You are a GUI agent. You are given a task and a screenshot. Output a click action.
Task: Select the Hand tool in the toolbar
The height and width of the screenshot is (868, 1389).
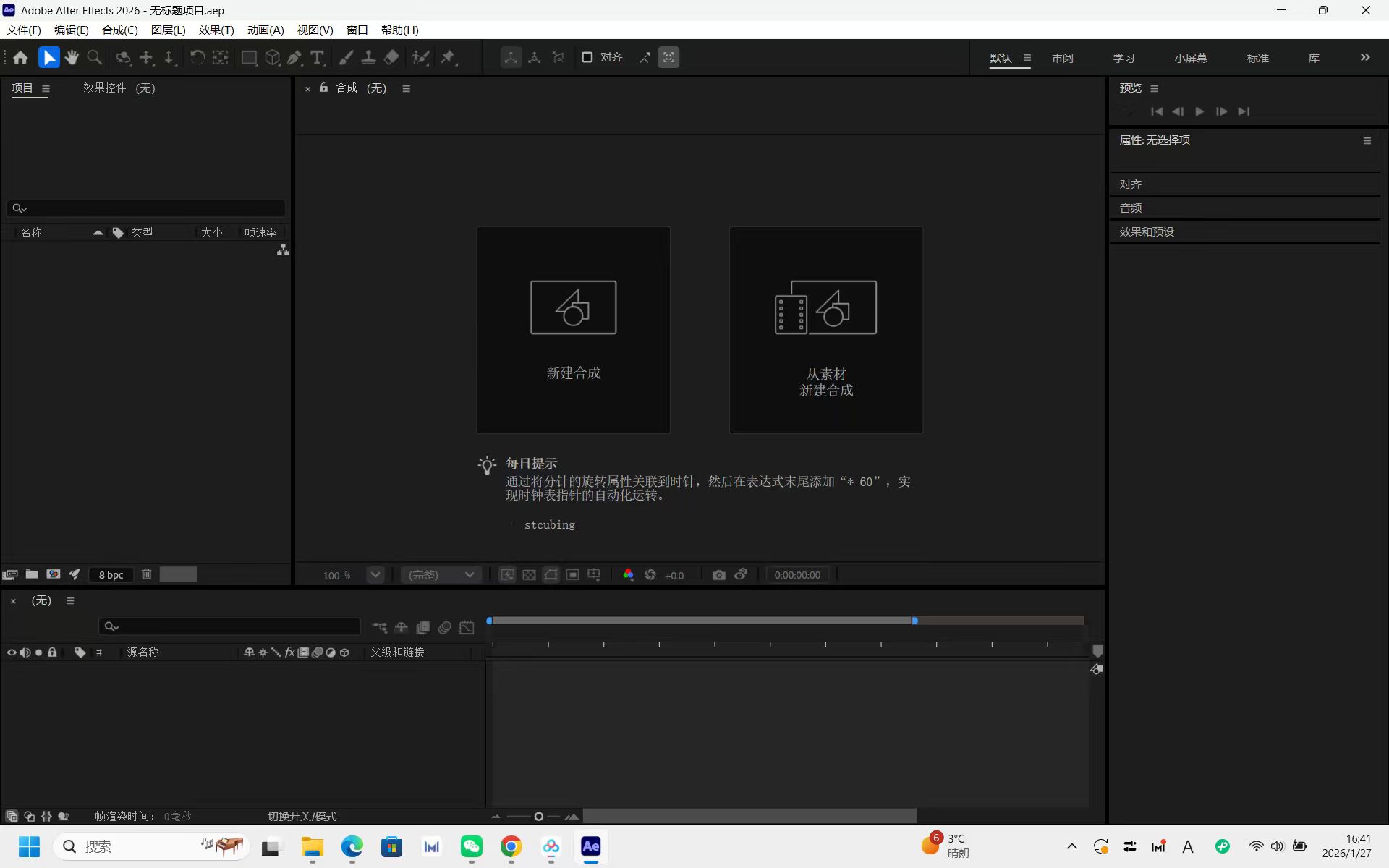coord(72,57)
